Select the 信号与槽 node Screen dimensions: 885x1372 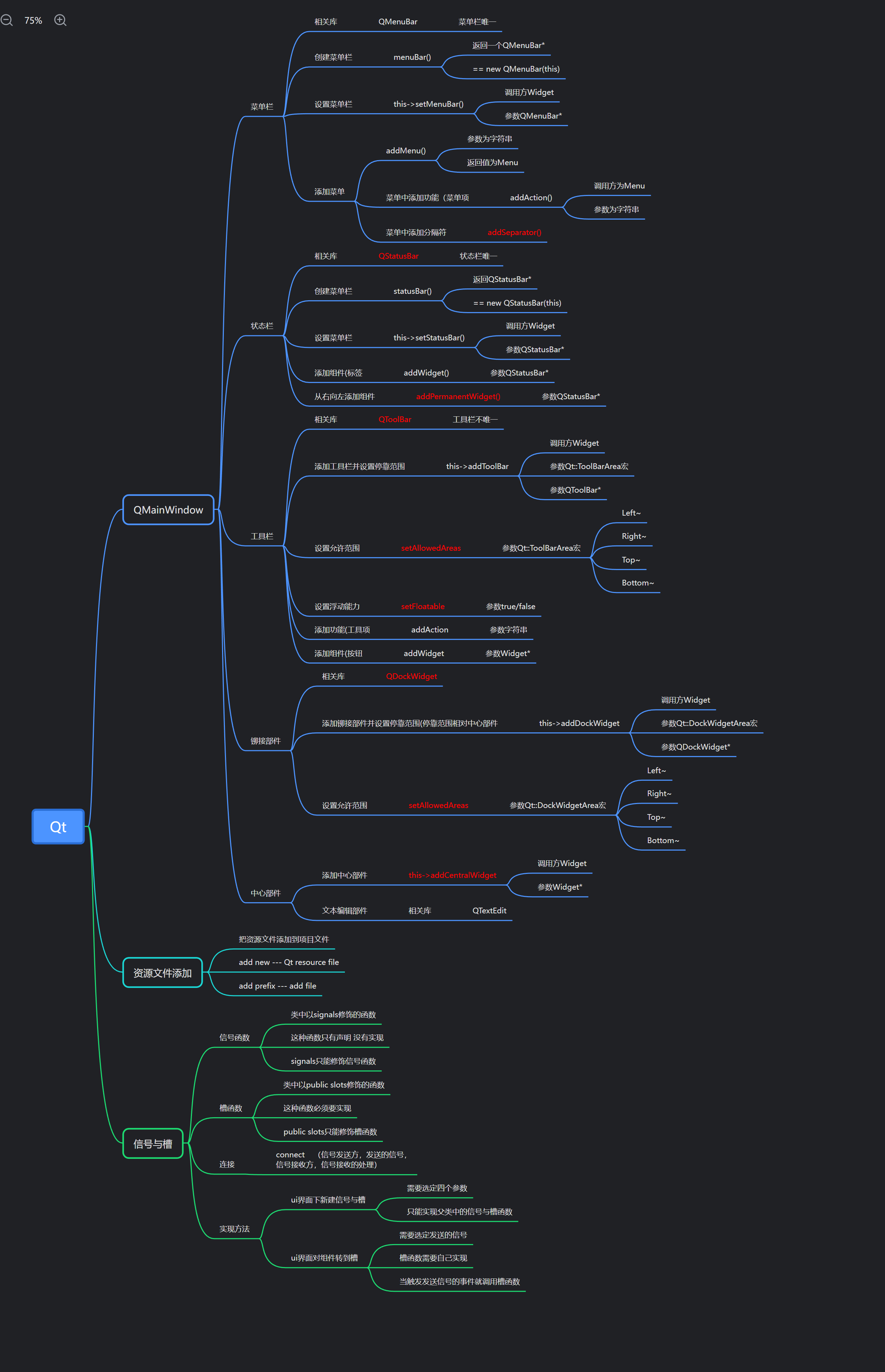tap(153, 1144)
